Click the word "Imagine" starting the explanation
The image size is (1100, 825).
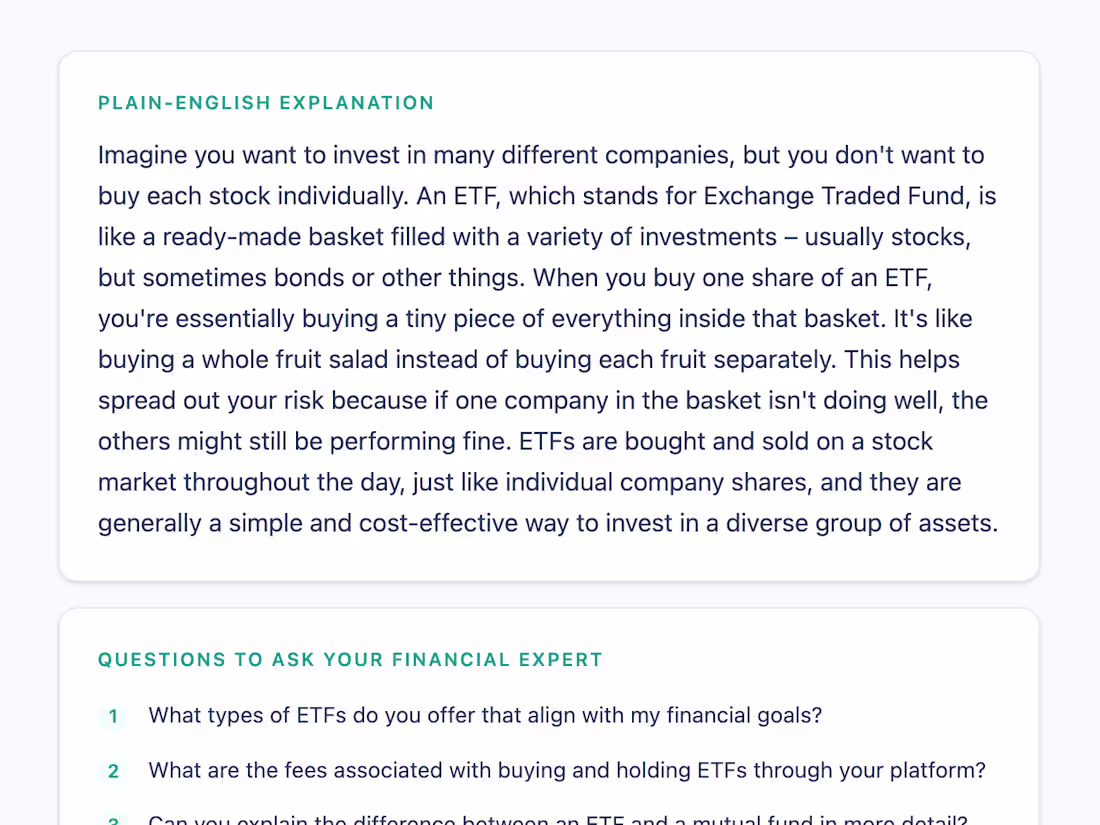coord(142,156)
